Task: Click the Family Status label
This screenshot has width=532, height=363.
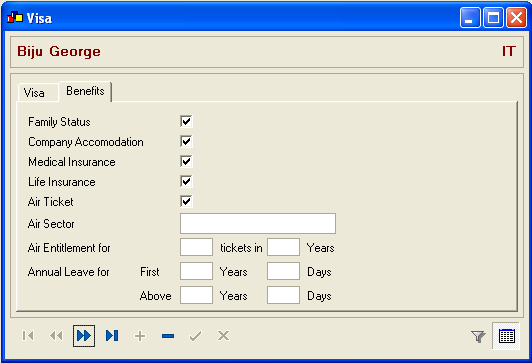Action: click(59, 122)
